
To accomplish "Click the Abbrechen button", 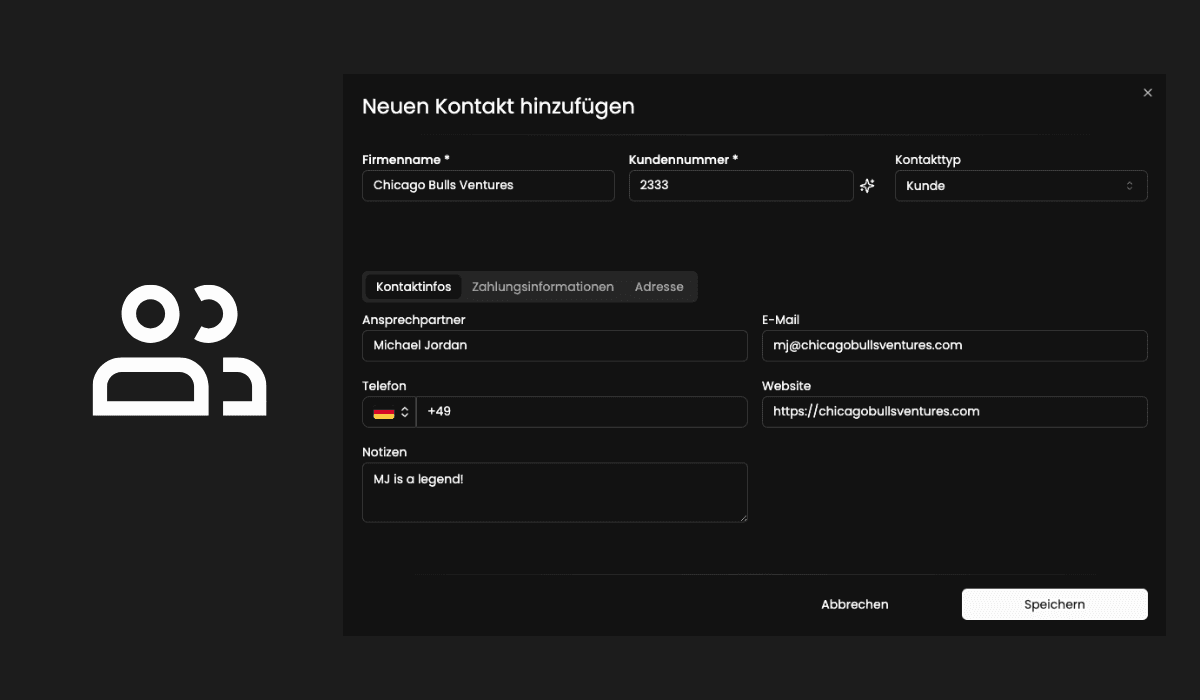I will (854, 604).
